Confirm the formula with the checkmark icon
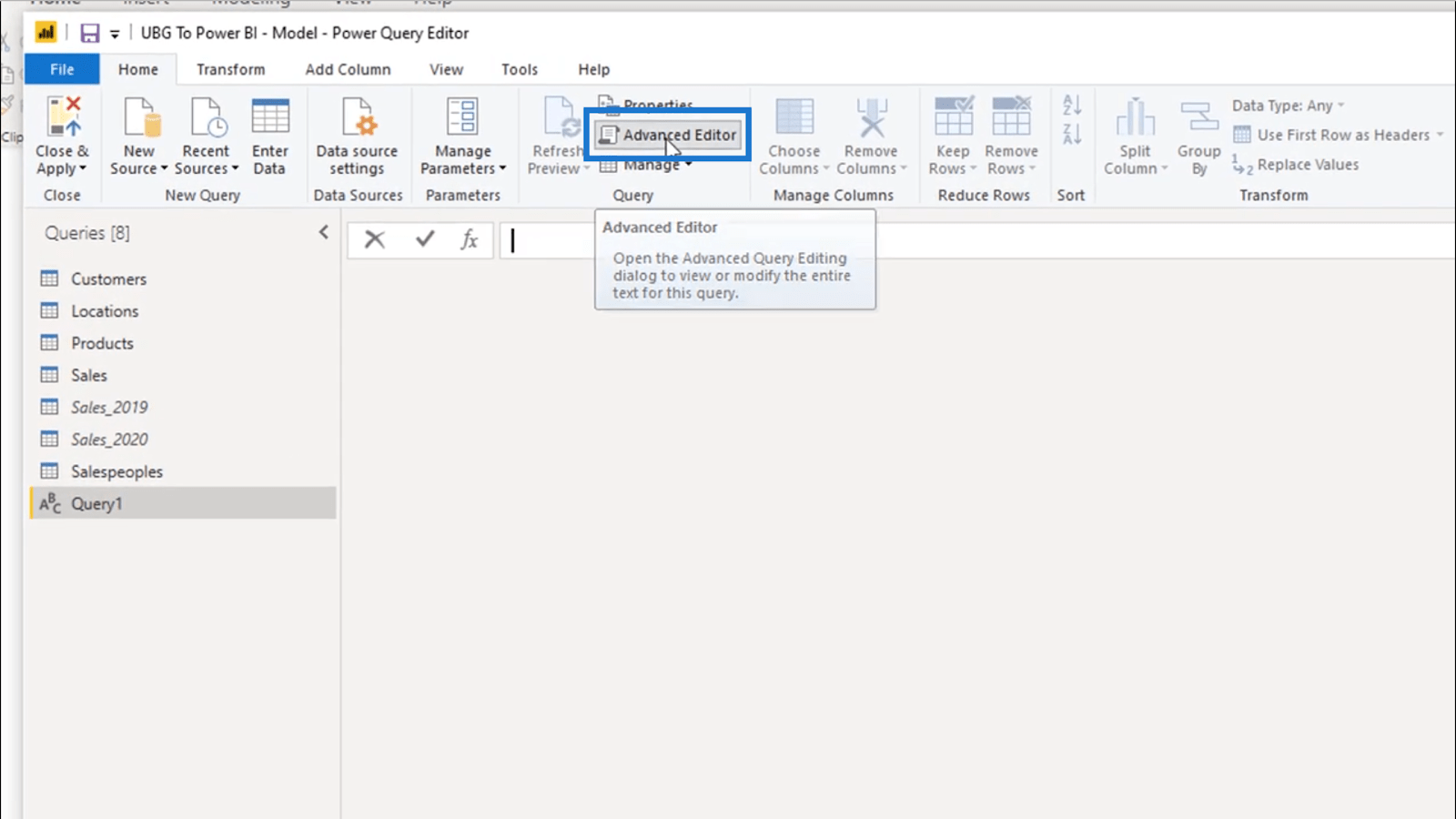 425,239
